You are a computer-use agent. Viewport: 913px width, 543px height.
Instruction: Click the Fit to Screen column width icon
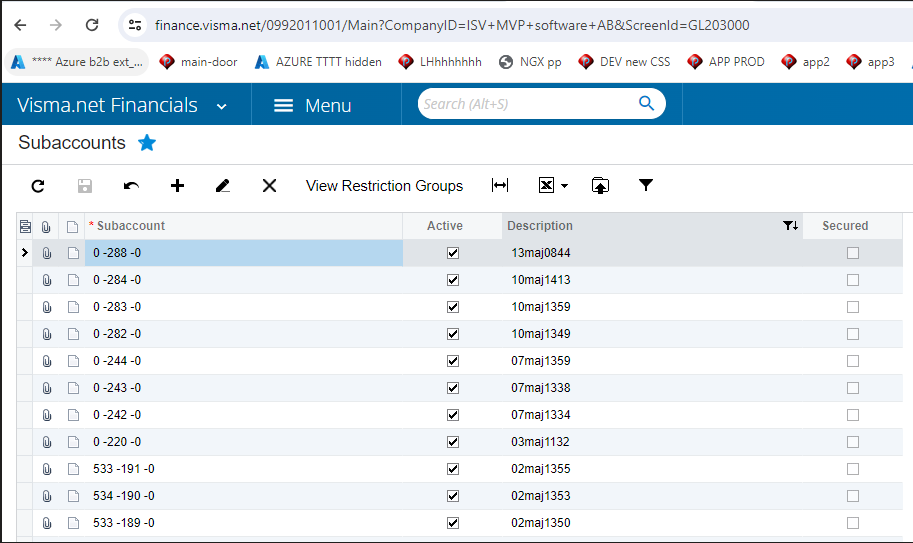tap(500, 185)
